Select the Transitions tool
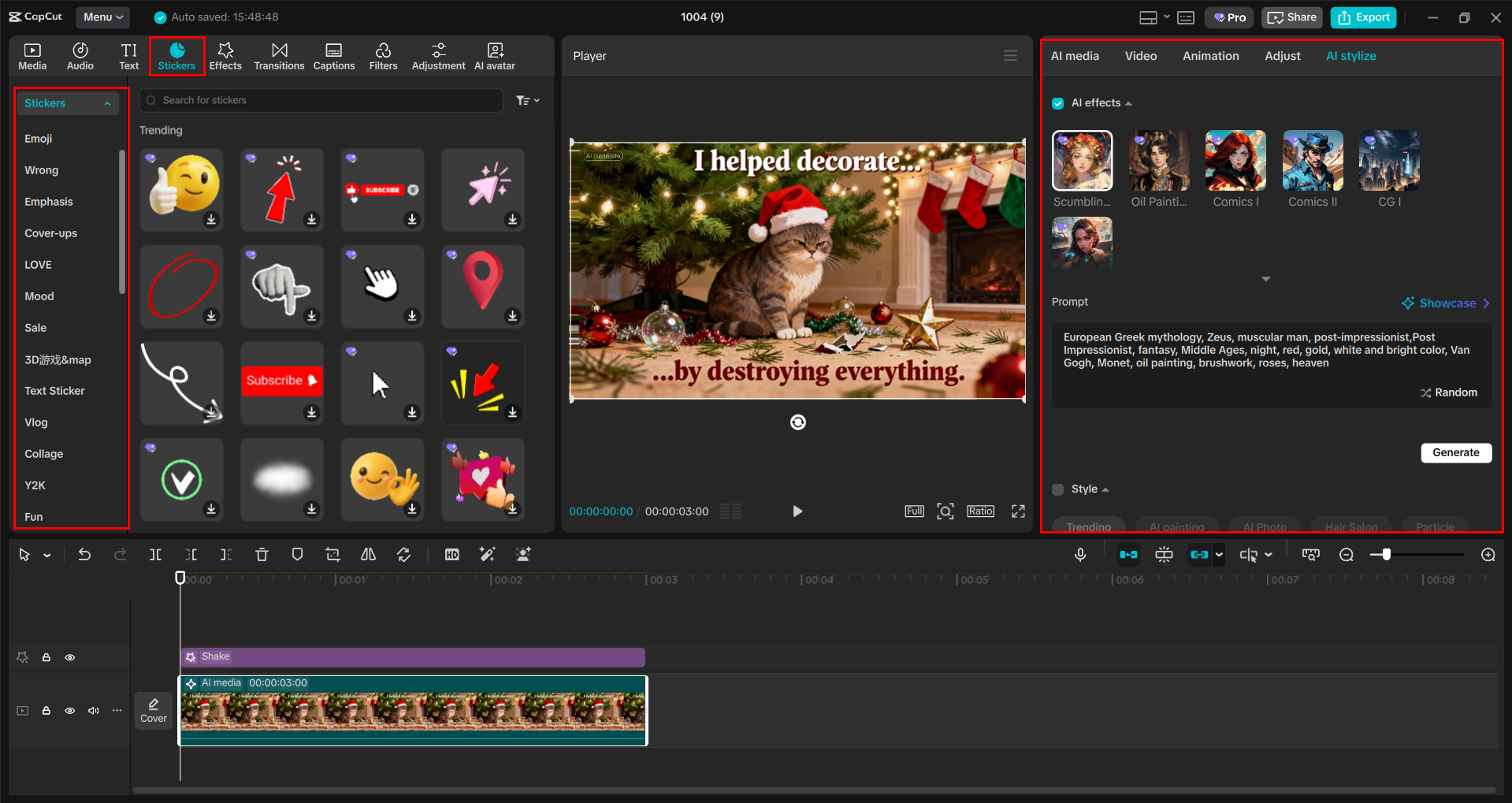The height and width of the screenshot is (803, 1512). coord(279,55)
